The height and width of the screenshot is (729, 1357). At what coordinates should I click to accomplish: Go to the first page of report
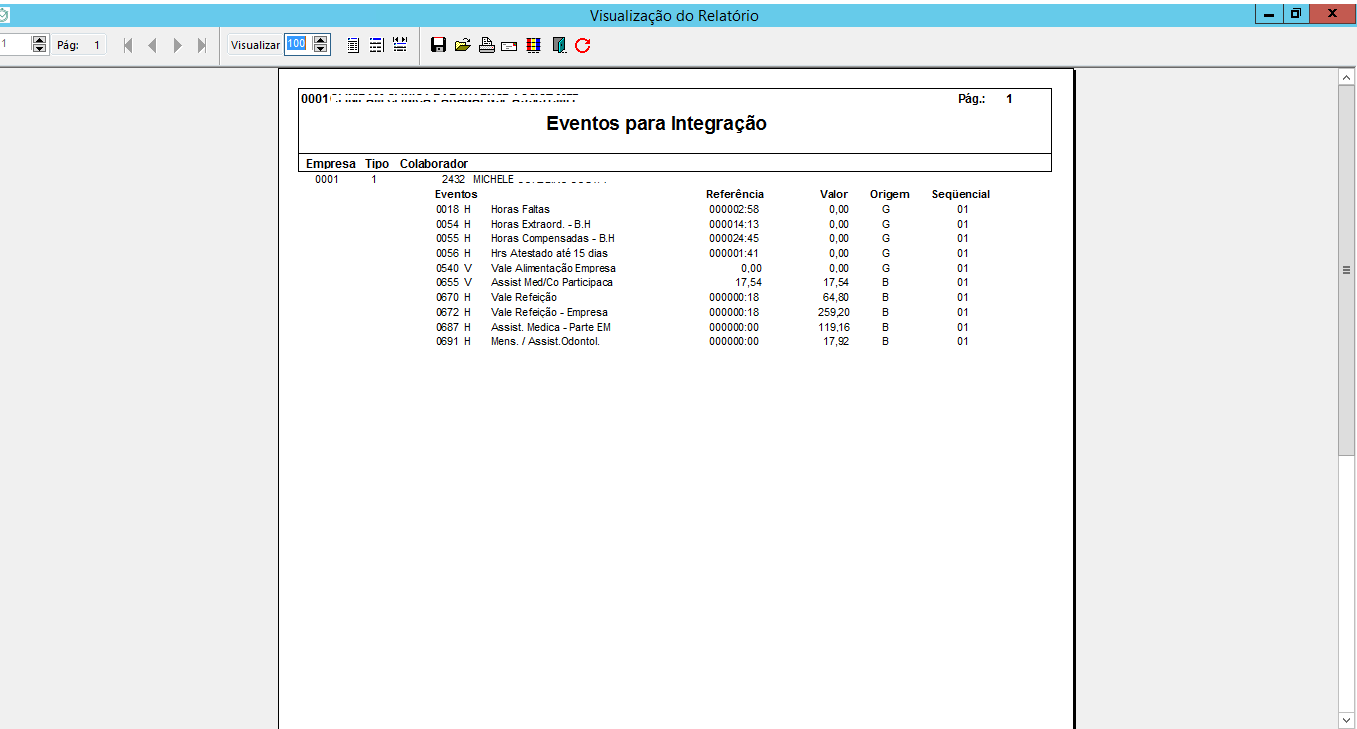[x=128, y=45]
